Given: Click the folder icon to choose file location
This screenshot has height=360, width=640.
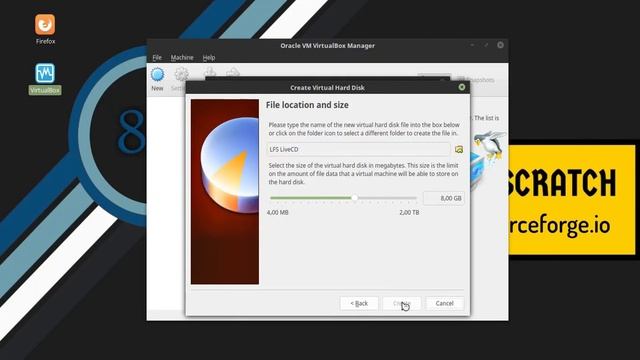Looking at the screenshot, I should click(x=459, y=149).
